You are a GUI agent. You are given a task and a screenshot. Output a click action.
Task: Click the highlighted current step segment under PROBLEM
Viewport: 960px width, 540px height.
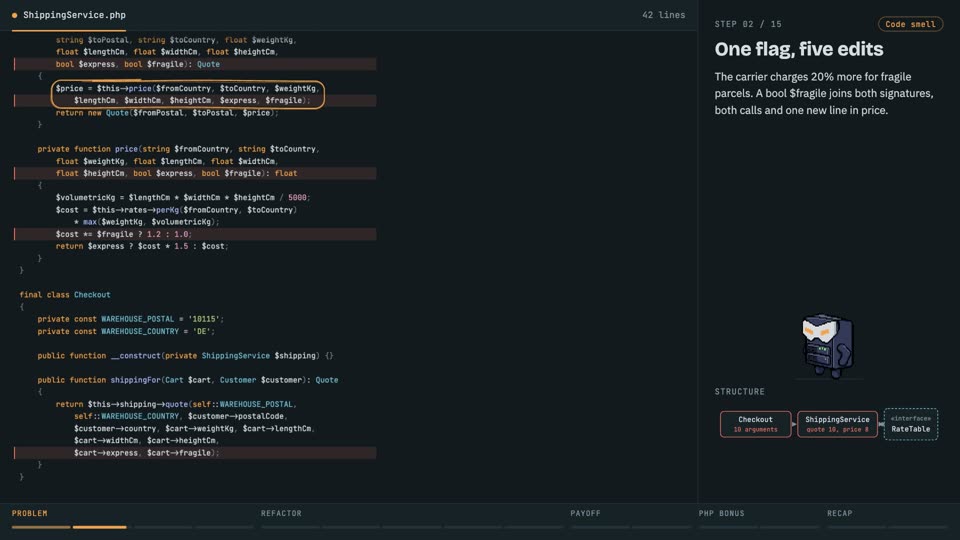click(x=100, y=527)
